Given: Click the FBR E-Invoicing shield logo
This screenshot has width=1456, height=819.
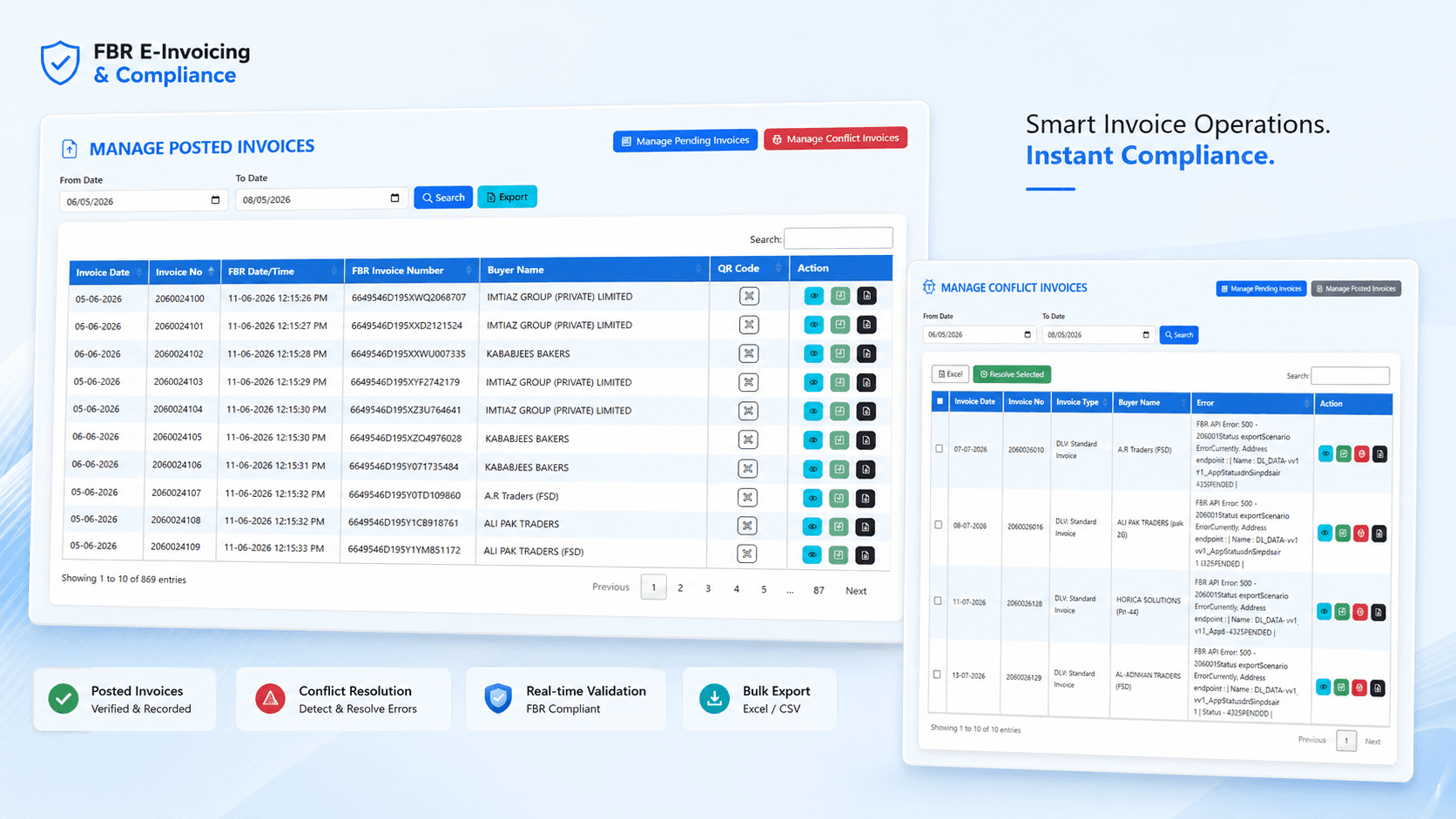Looking at the screenshot, I should 60,63.
